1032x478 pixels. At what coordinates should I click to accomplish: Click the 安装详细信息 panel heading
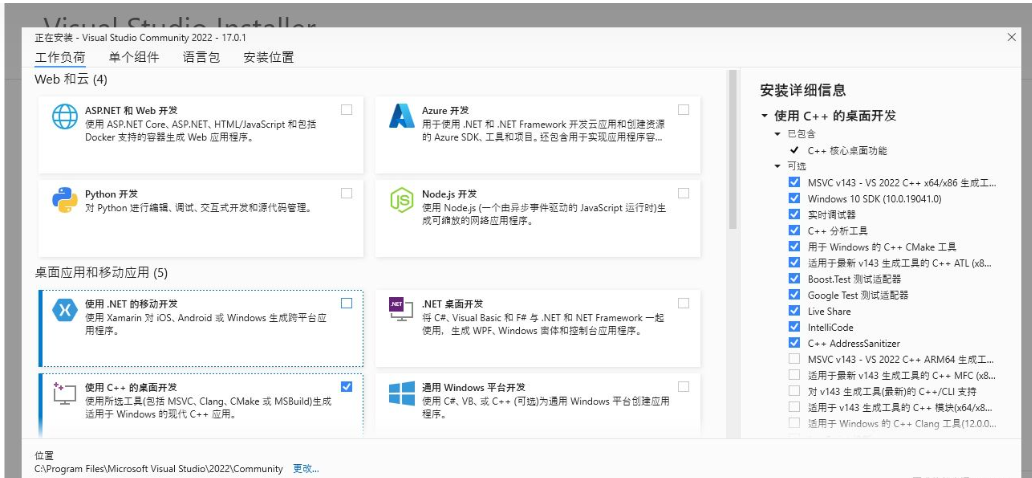tap(803, 90)
